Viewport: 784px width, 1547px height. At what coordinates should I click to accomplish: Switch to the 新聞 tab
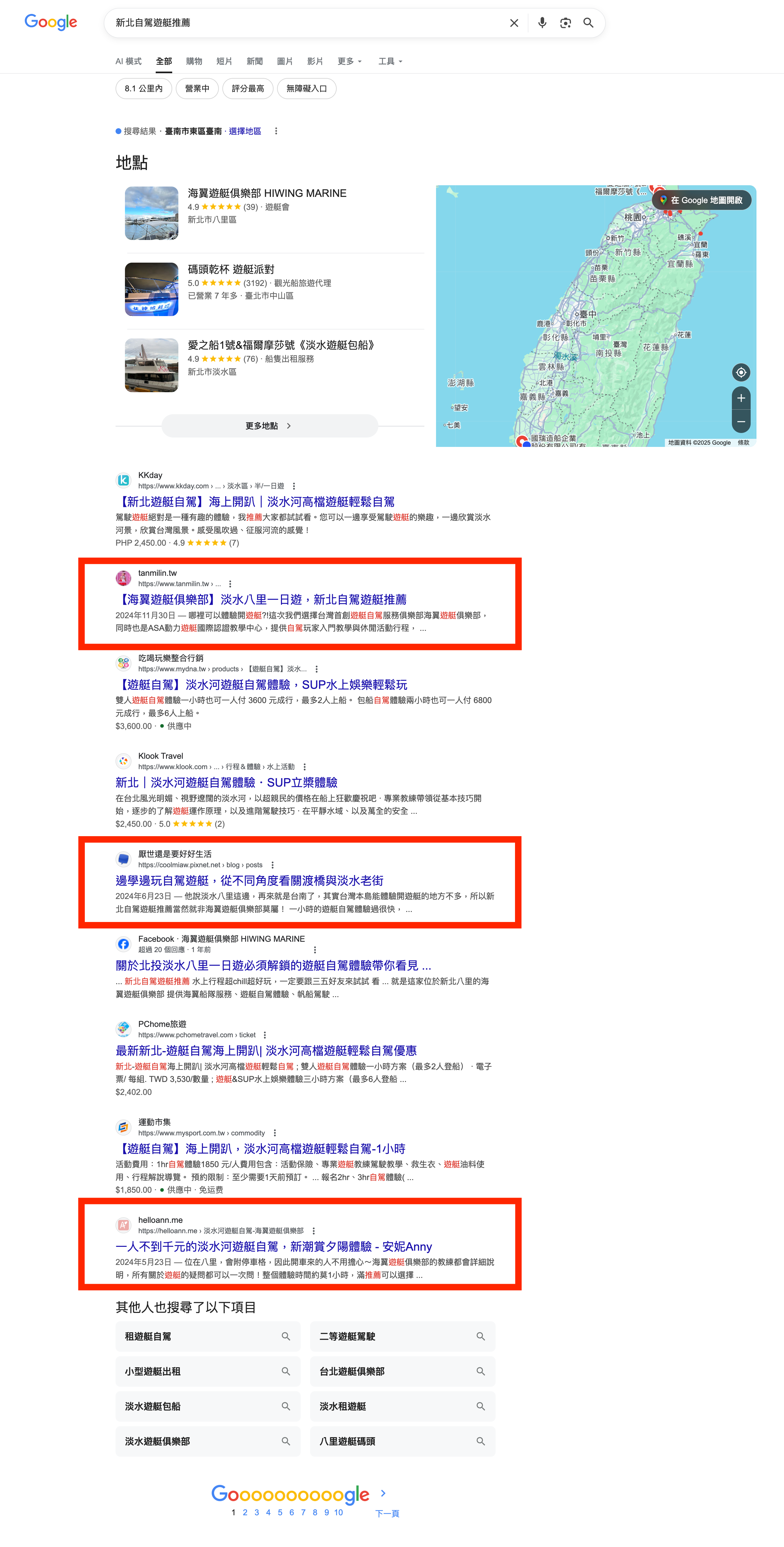click(x=254, y=61)
